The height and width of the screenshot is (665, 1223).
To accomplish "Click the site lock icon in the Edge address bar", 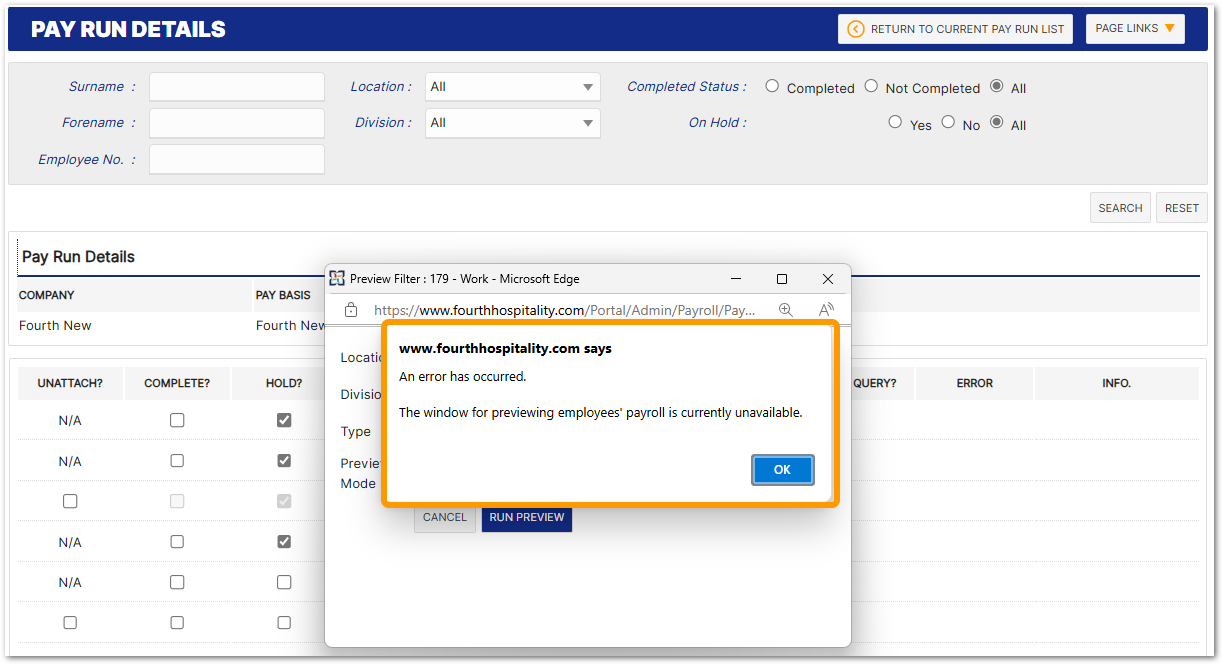I will [x=351, y=310].
